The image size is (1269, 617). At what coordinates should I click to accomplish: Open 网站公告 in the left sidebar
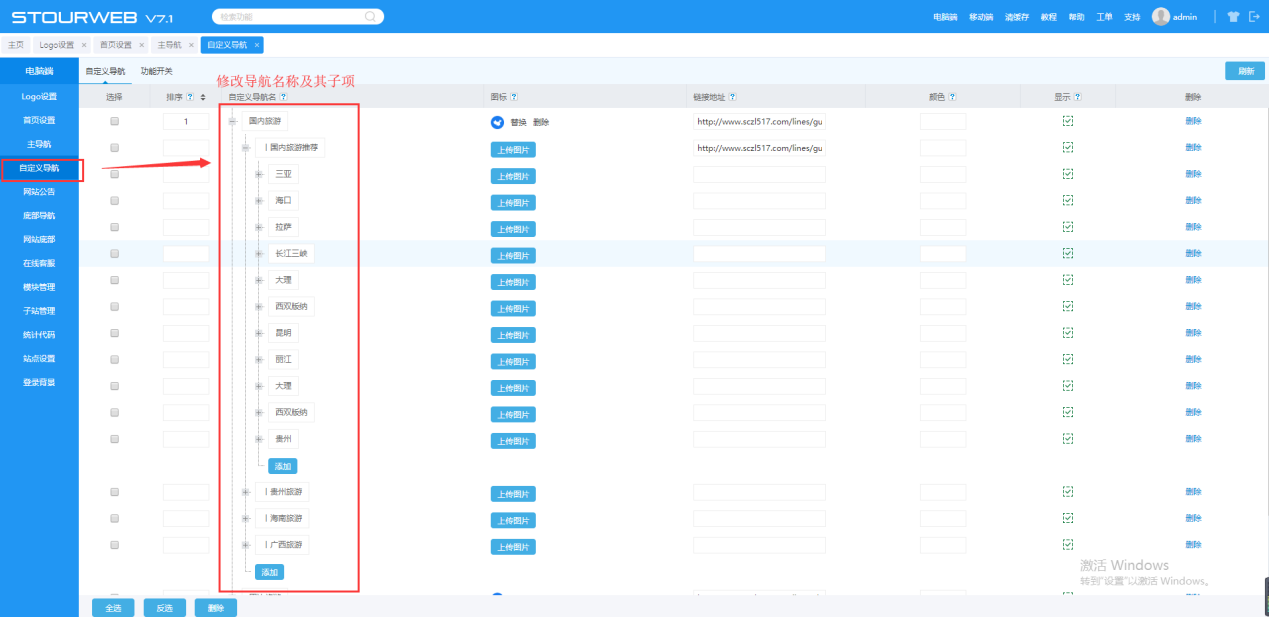click(x=39, y=191)
